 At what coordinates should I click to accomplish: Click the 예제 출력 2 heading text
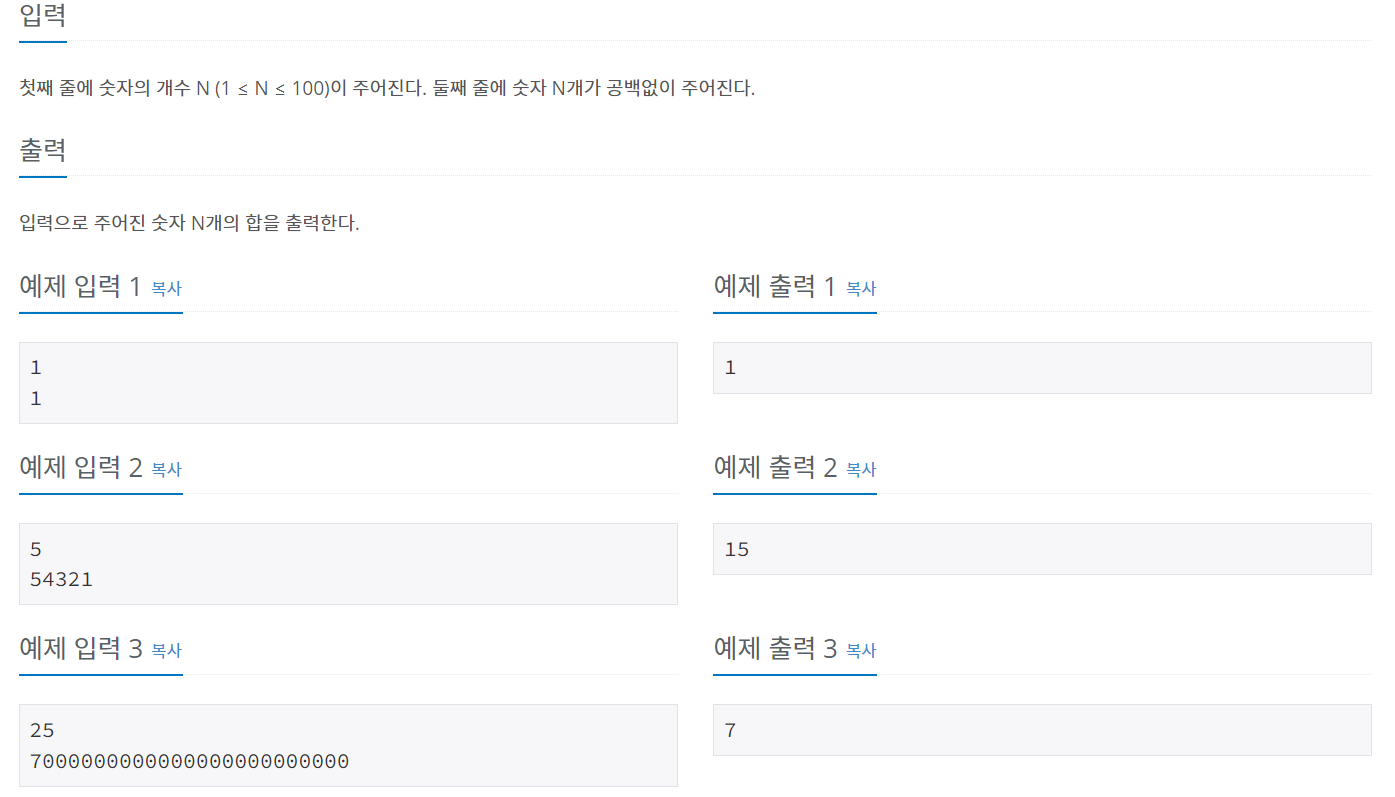pos(775,468)
